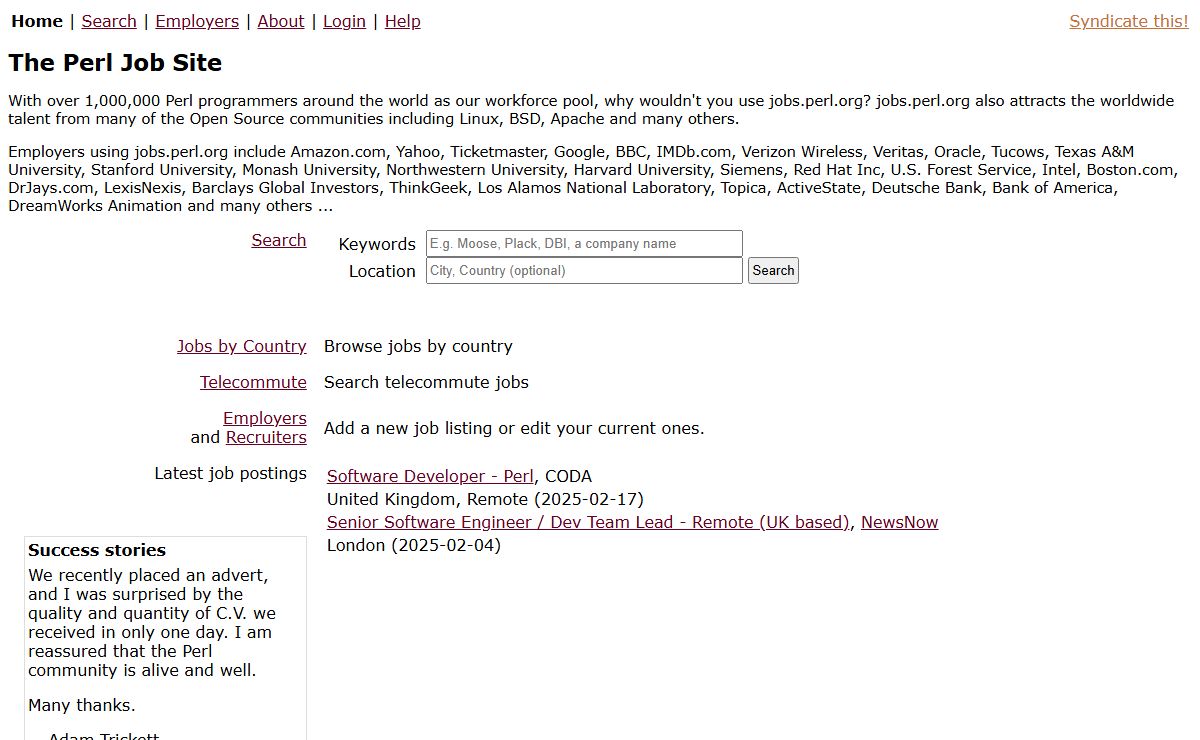The width and height of the screenshot is (1200, 740).
Task: Open the Syndicate this! link
Action: tap(1129, 21)
